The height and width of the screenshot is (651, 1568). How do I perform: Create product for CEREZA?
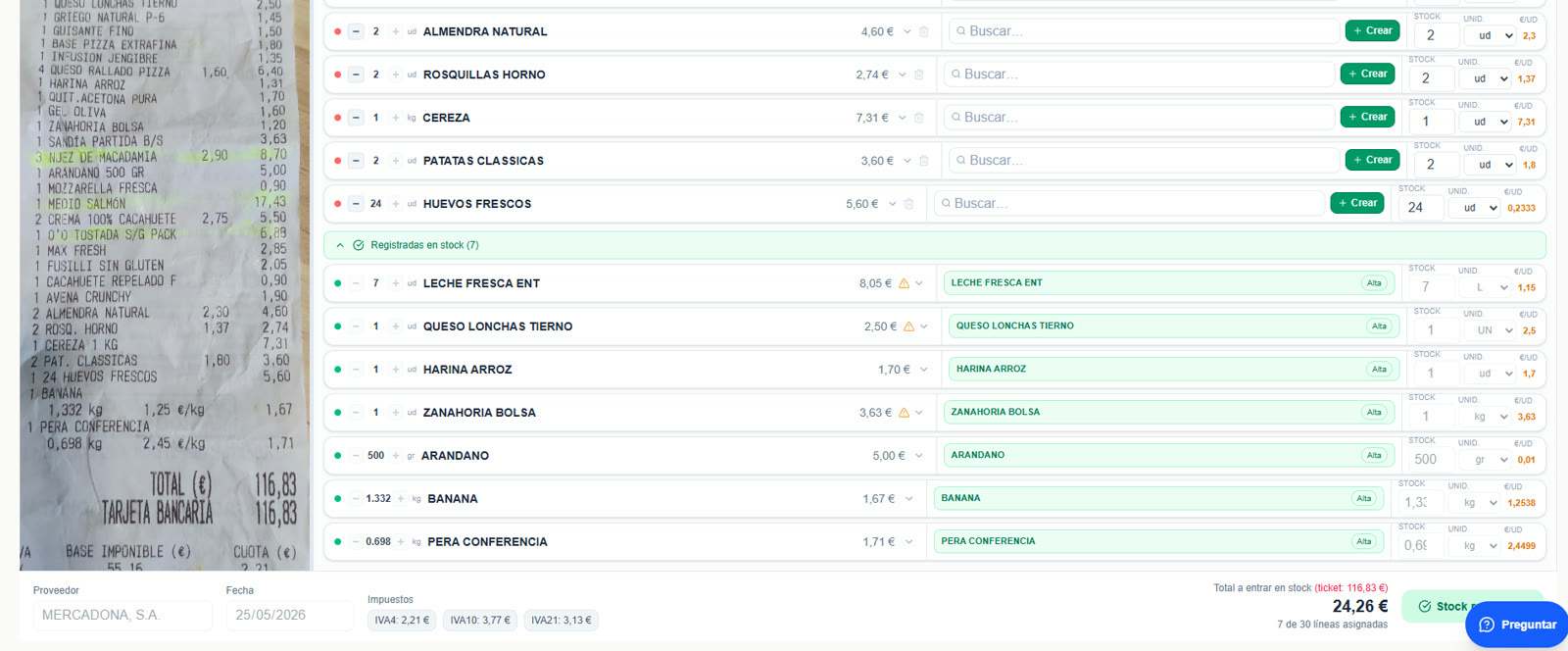click(x=1367, y=117)
